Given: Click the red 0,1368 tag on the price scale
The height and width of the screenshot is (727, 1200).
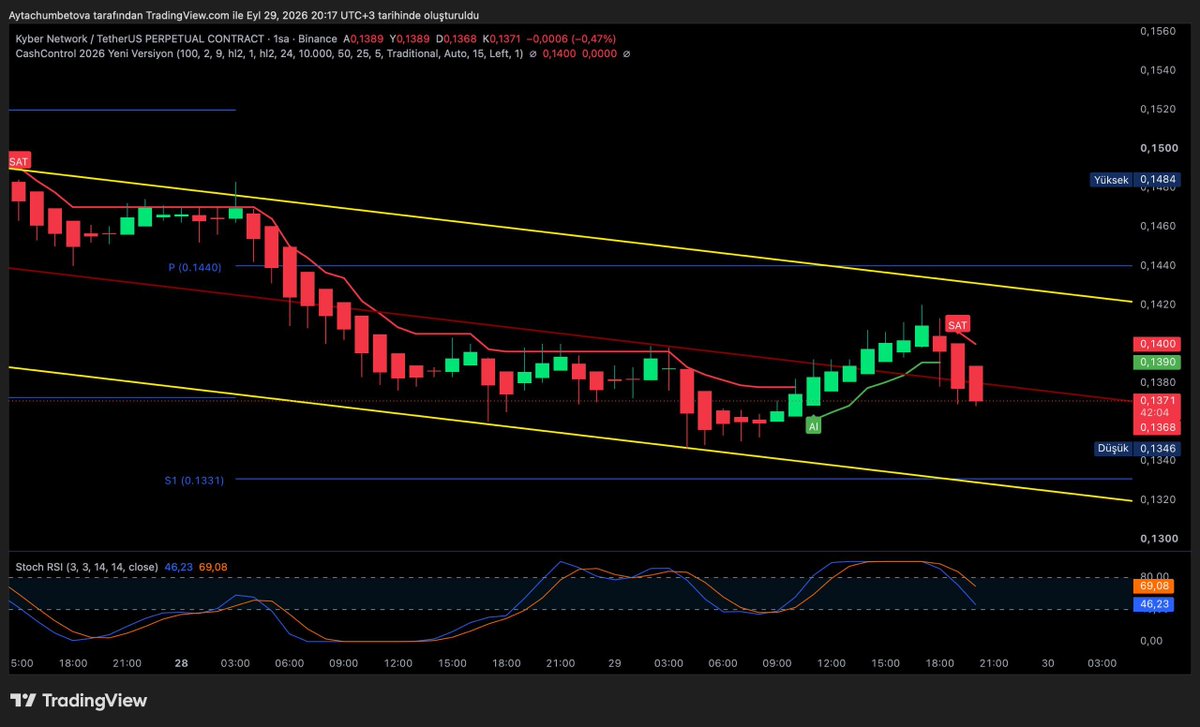Looking at the screenshot, I should (1158, 427).
